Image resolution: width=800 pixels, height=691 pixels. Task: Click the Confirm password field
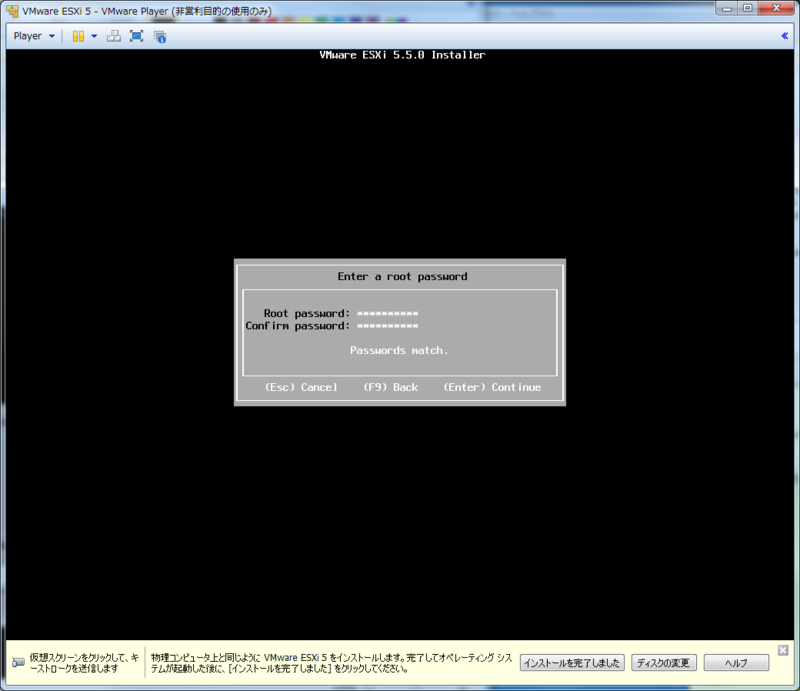click(x=387, y=326)
